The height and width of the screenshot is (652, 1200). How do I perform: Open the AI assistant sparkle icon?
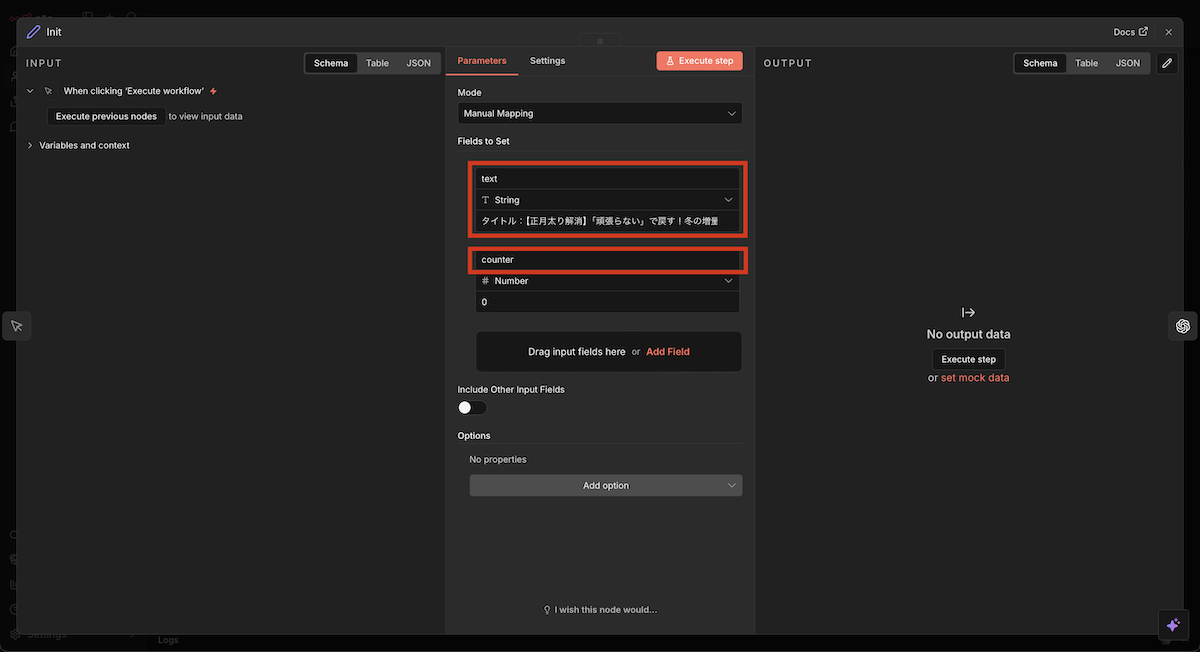(1173, 625)
